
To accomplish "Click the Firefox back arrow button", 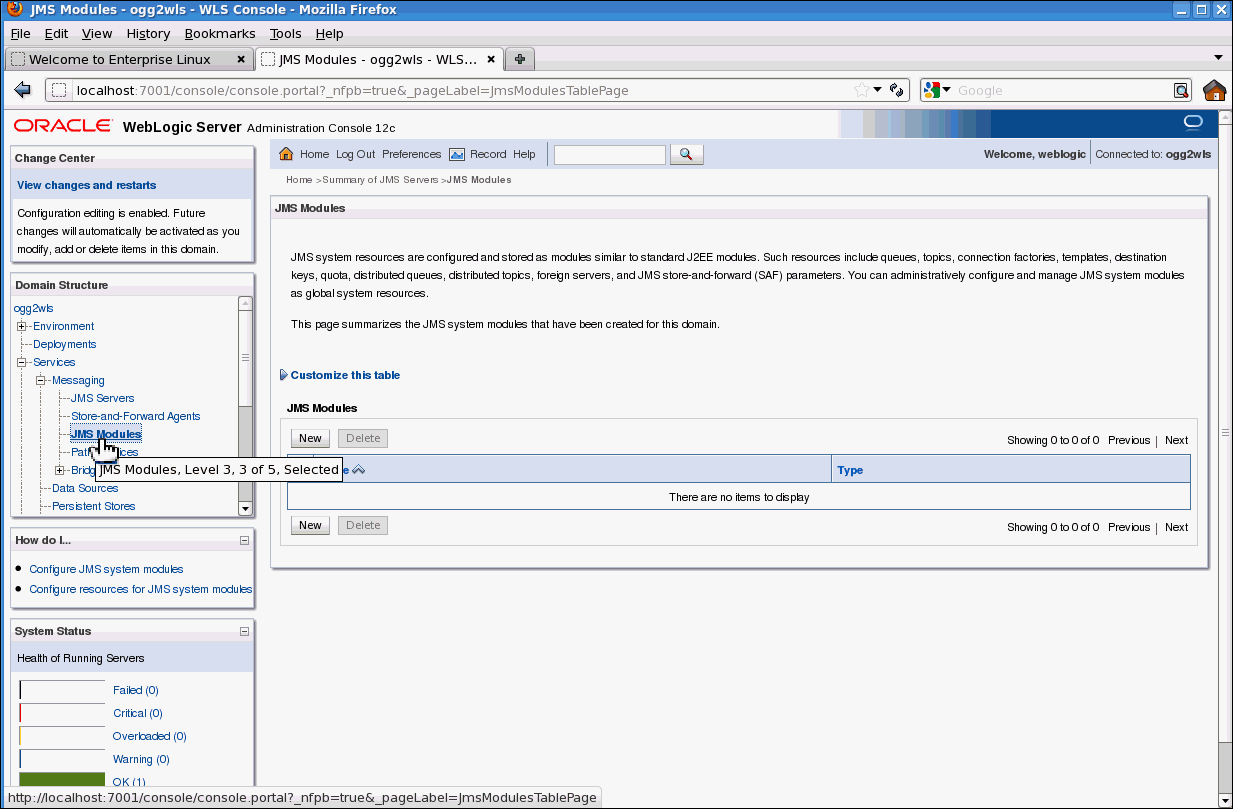I will [22, 90].
